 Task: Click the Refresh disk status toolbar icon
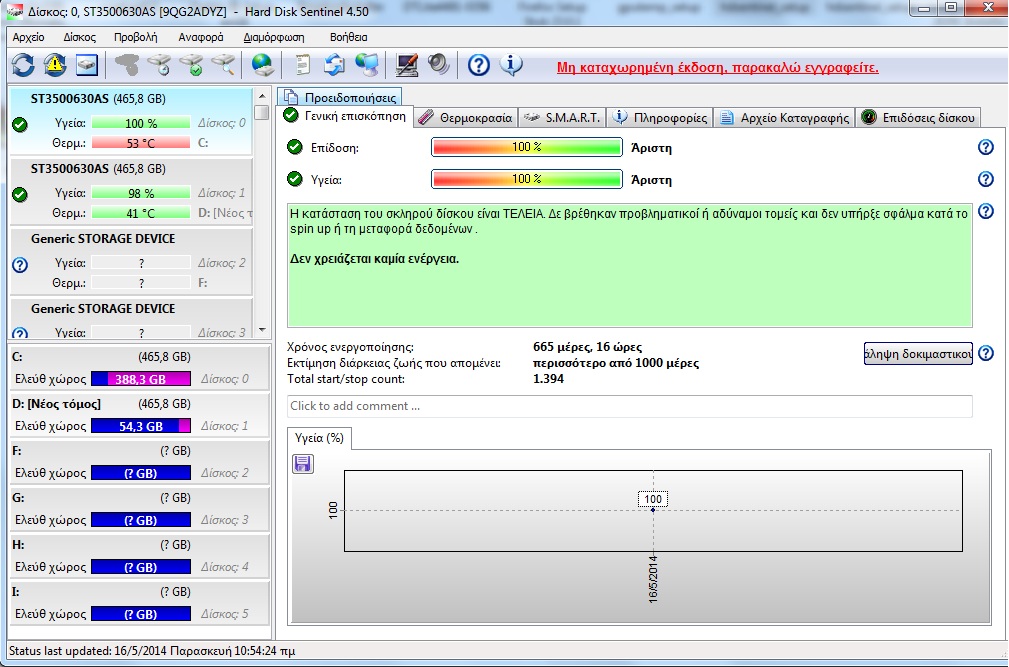[x=23, y=64]
